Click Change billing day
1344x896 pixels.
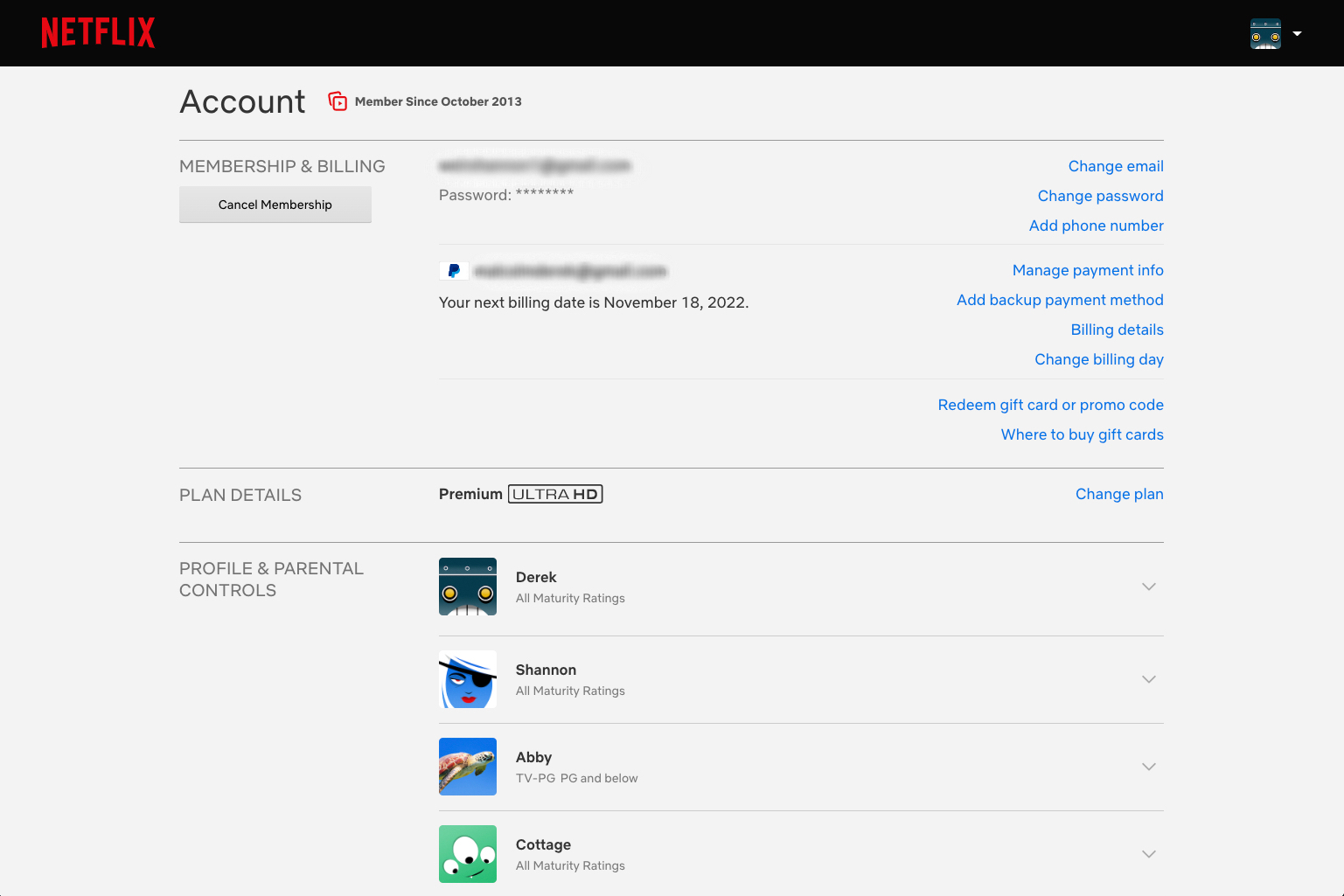pyautogui.click(x=1099, y=359)
